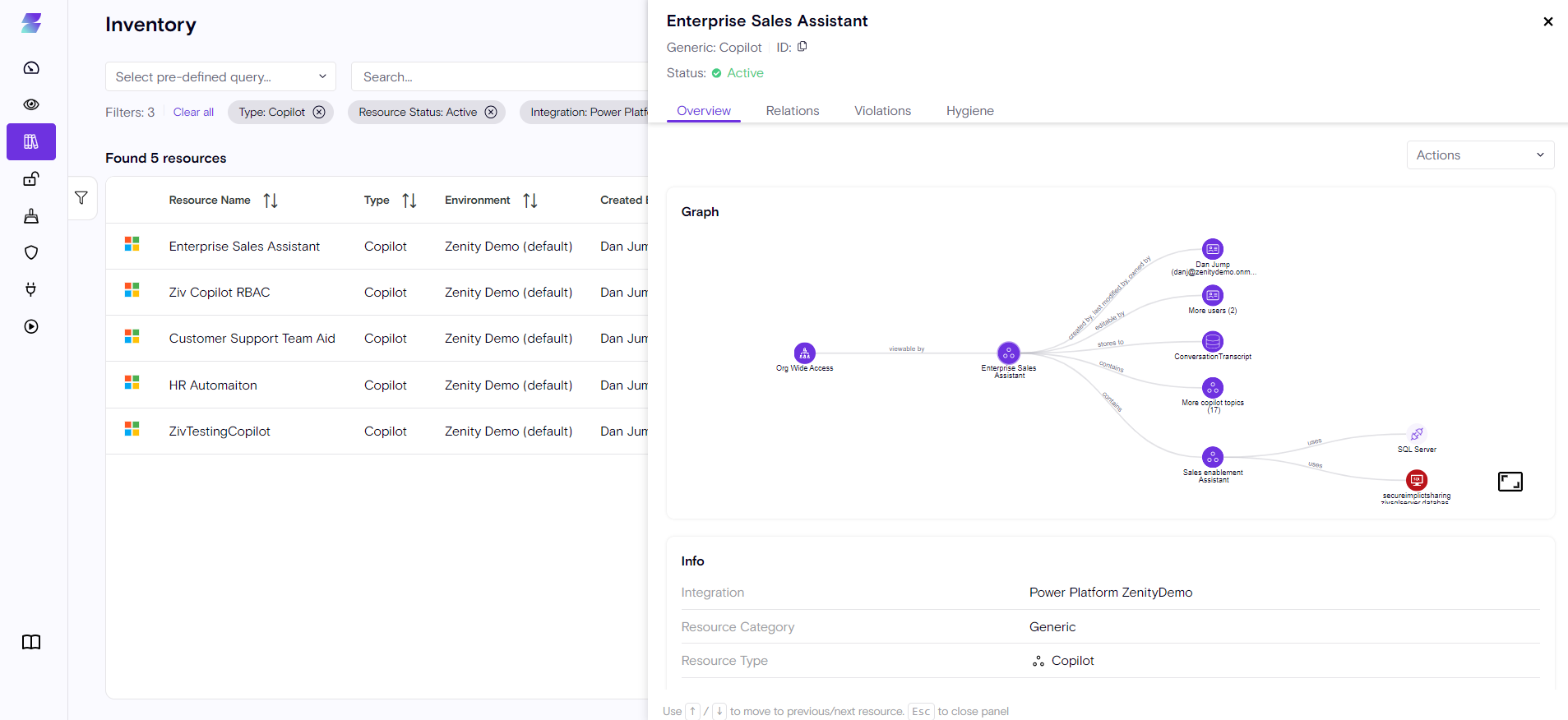Open the Inventory library icon in sidebar
1568x720 pixels.
tap(31, 141)
